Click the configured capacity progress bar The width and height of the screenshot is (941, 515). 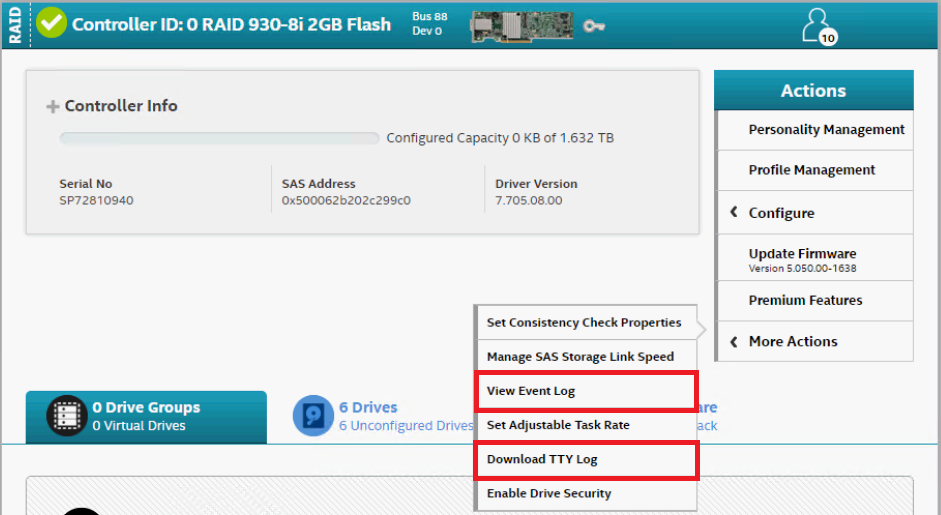219,138
